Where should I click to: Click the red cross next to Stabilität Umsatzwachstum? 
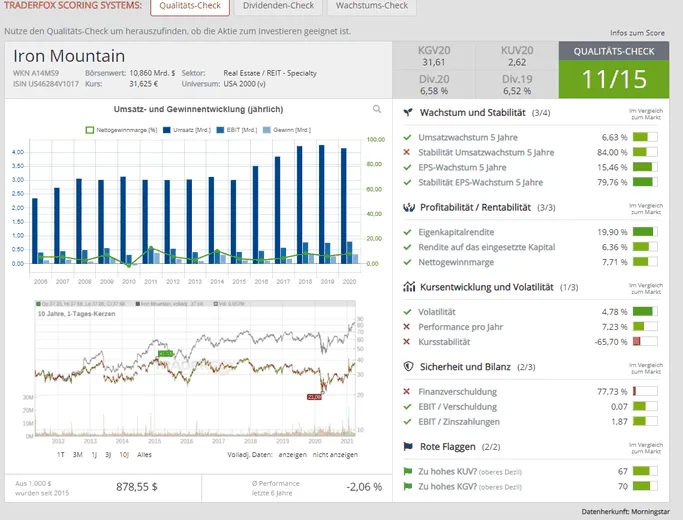(407, 152)
